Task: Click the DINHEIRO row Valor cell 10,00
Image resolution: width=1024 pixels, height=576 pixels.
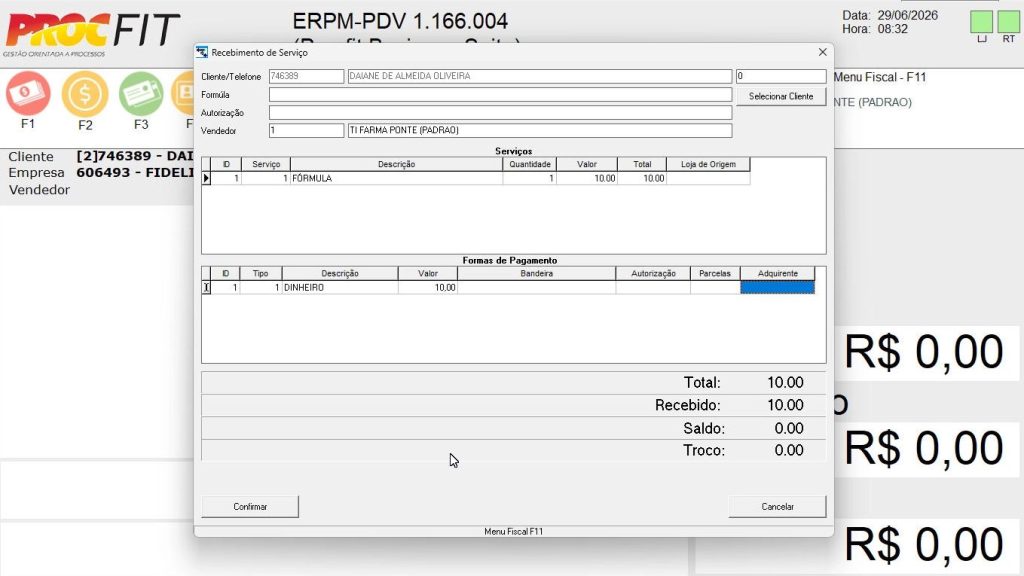Action: tap(428, 287)
